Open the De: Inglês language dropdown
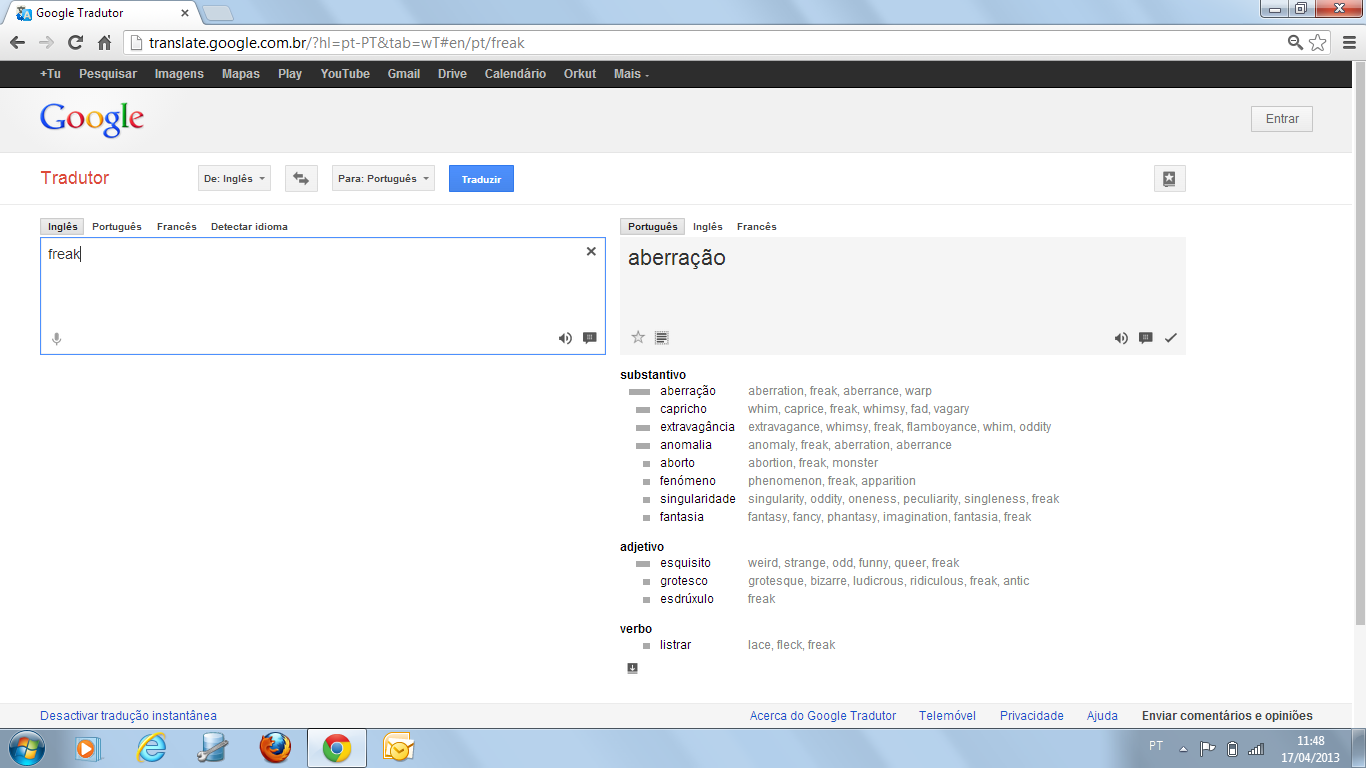 pyautogui.click(x=234, y=178)
